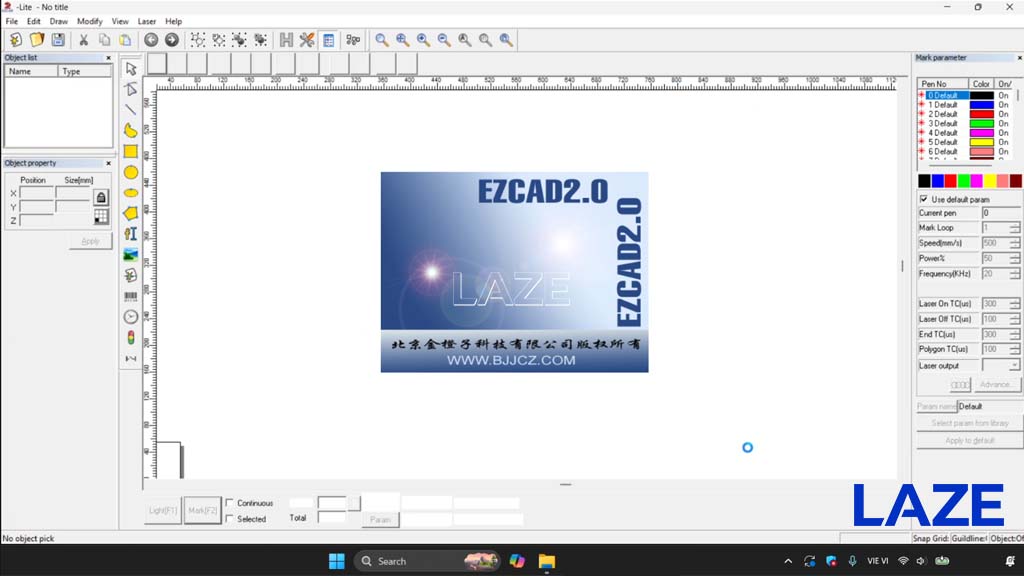Open the Modify menu
Image resolution: width=1024 pixels, height=576 pixels.
89,22
